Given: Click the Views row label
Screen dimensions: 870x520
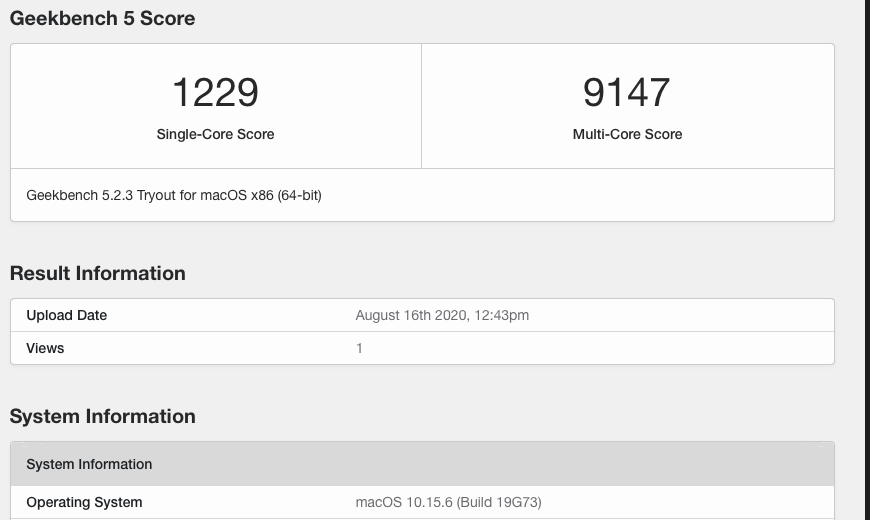Looking at the screenshot, I should coord(45,348).
